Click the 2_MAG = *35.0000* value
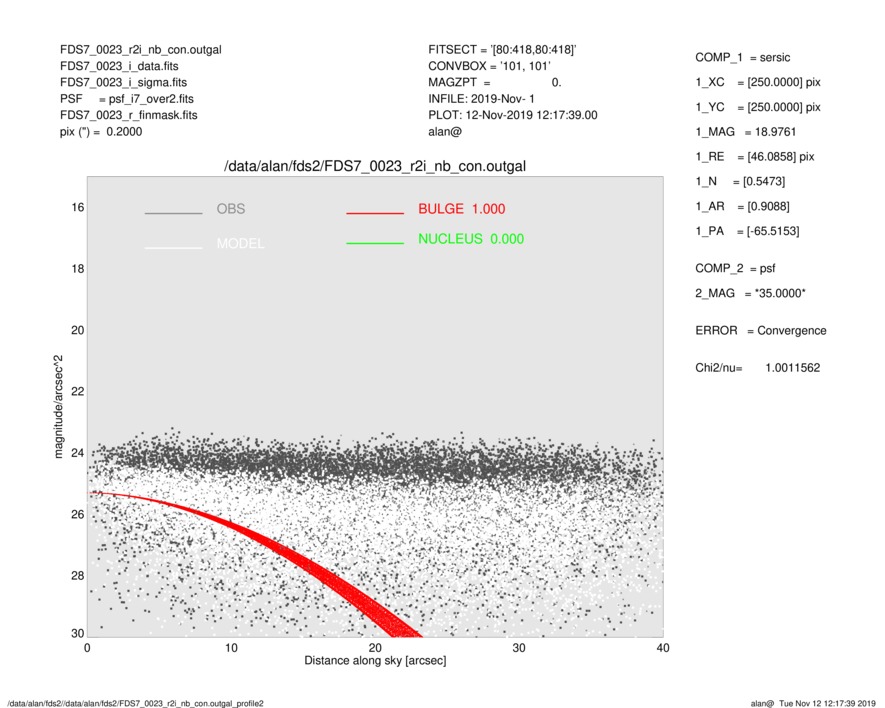885x708 pixels. point(750,294)
